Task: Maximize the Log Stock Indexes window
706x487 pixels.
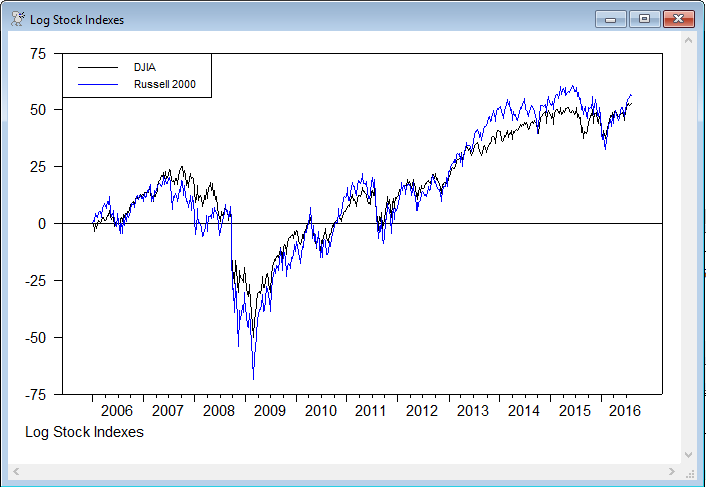Action: [644, 18]
